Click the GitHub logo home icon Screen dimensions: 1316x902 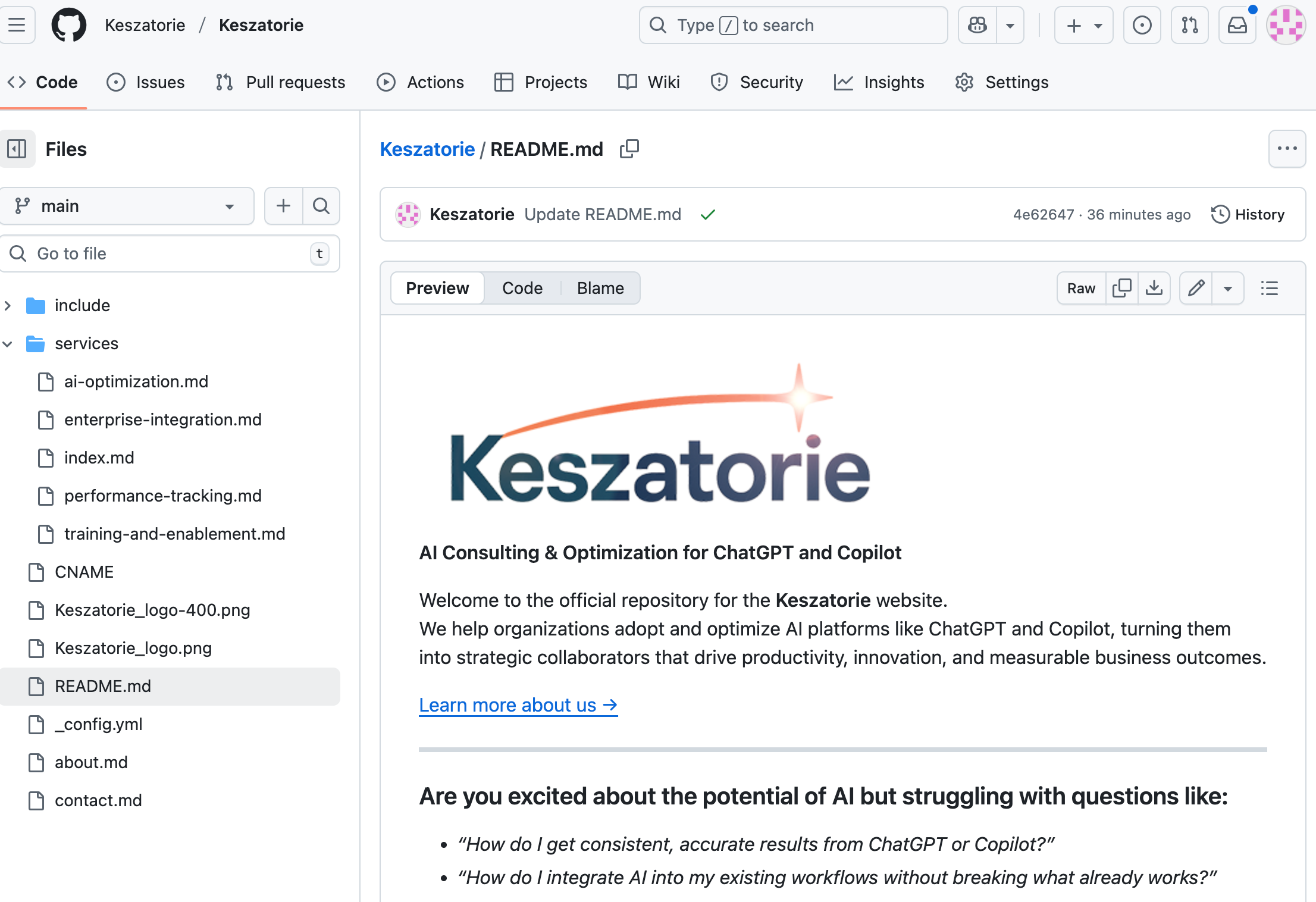(x=68, y=26)
